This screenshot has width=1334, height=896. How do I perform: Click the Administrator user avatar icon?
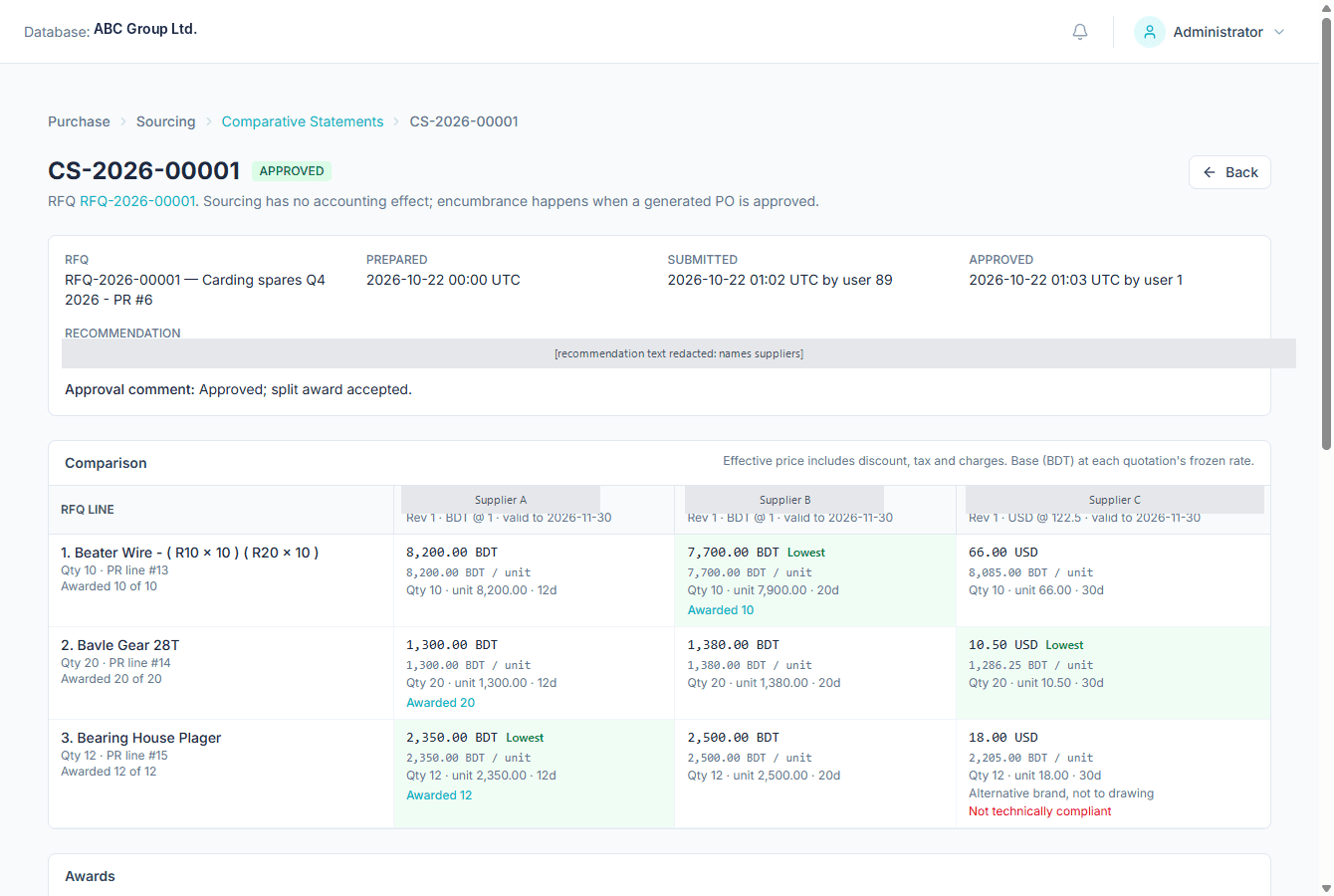[x=1150, y=32]
